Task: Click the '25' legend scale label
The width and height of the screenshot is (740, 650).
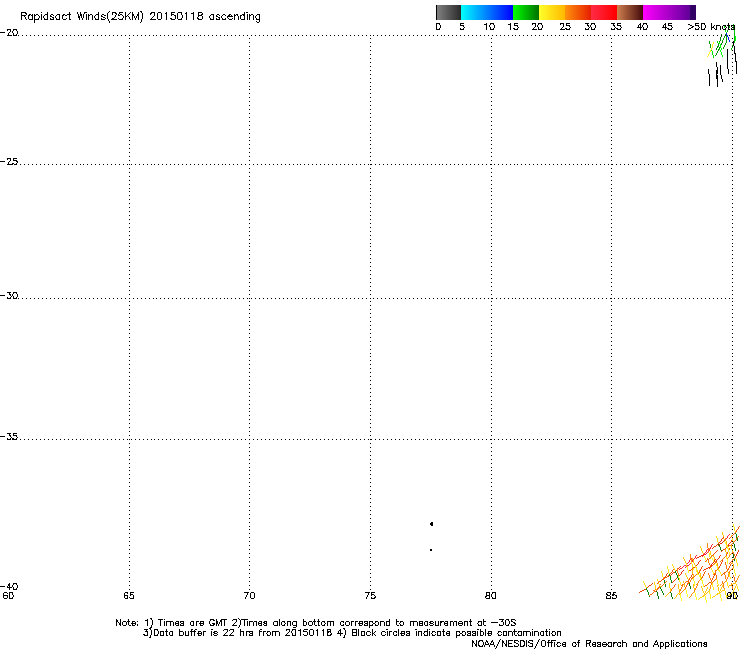Action: 565,27
